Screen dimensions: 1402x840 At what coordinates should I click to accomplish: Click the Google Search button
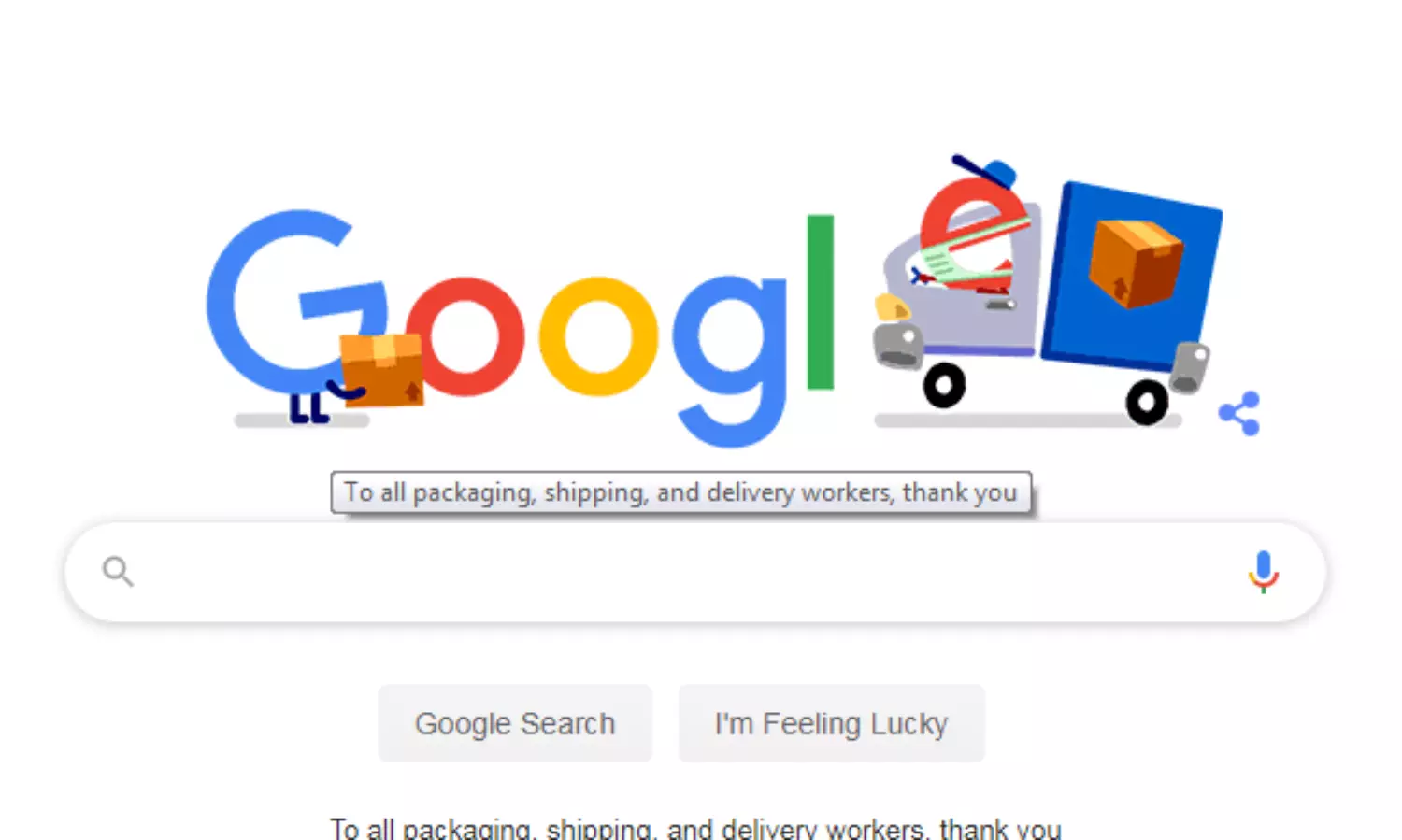515,723
